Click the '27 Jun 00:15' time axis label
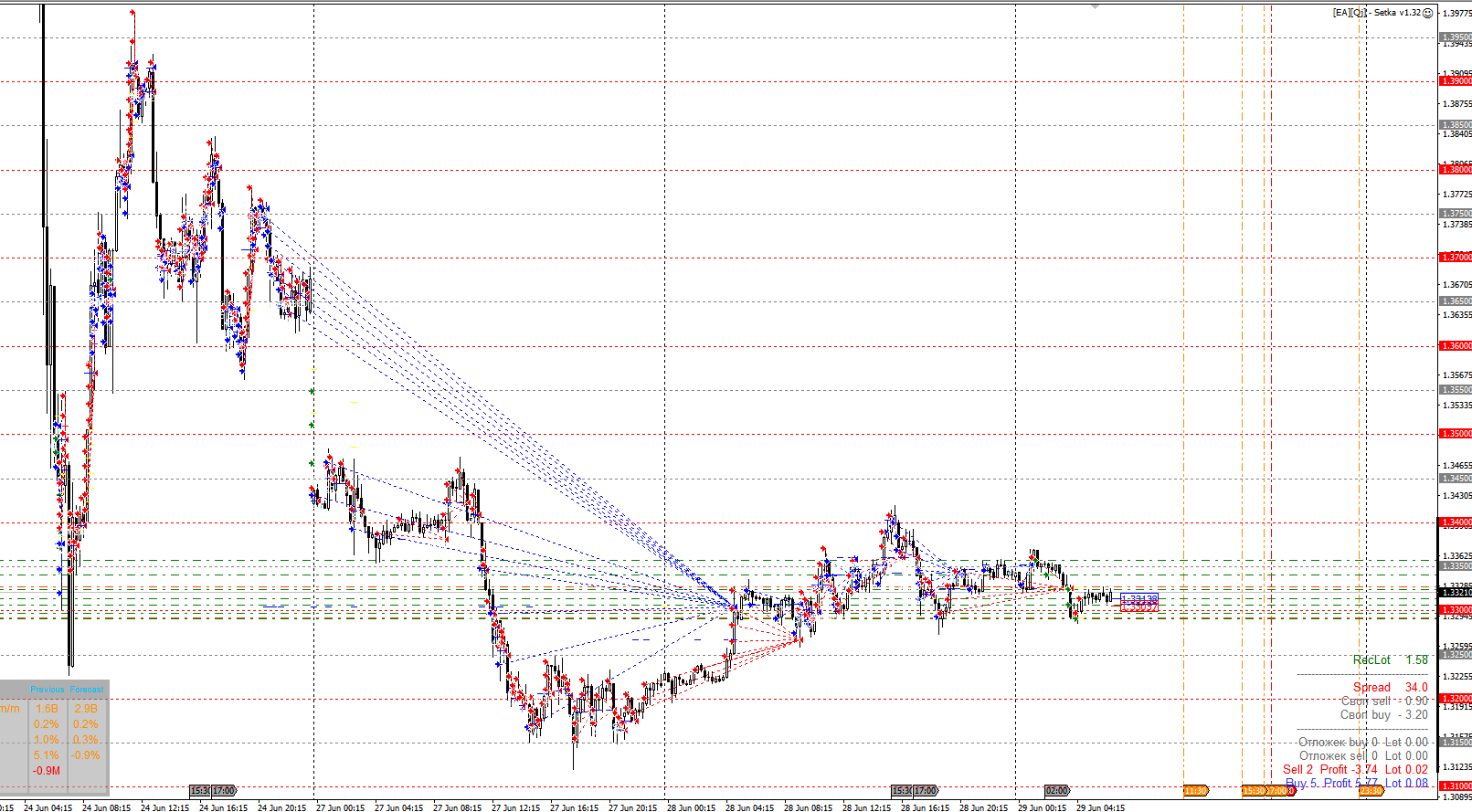 [340, 807]
